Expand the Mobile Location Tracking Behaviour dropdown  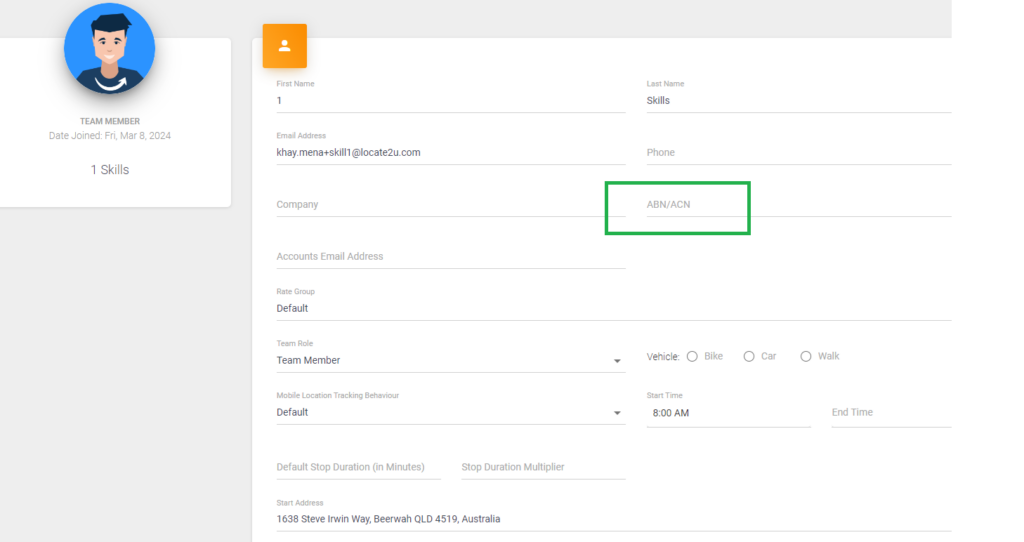451,413
